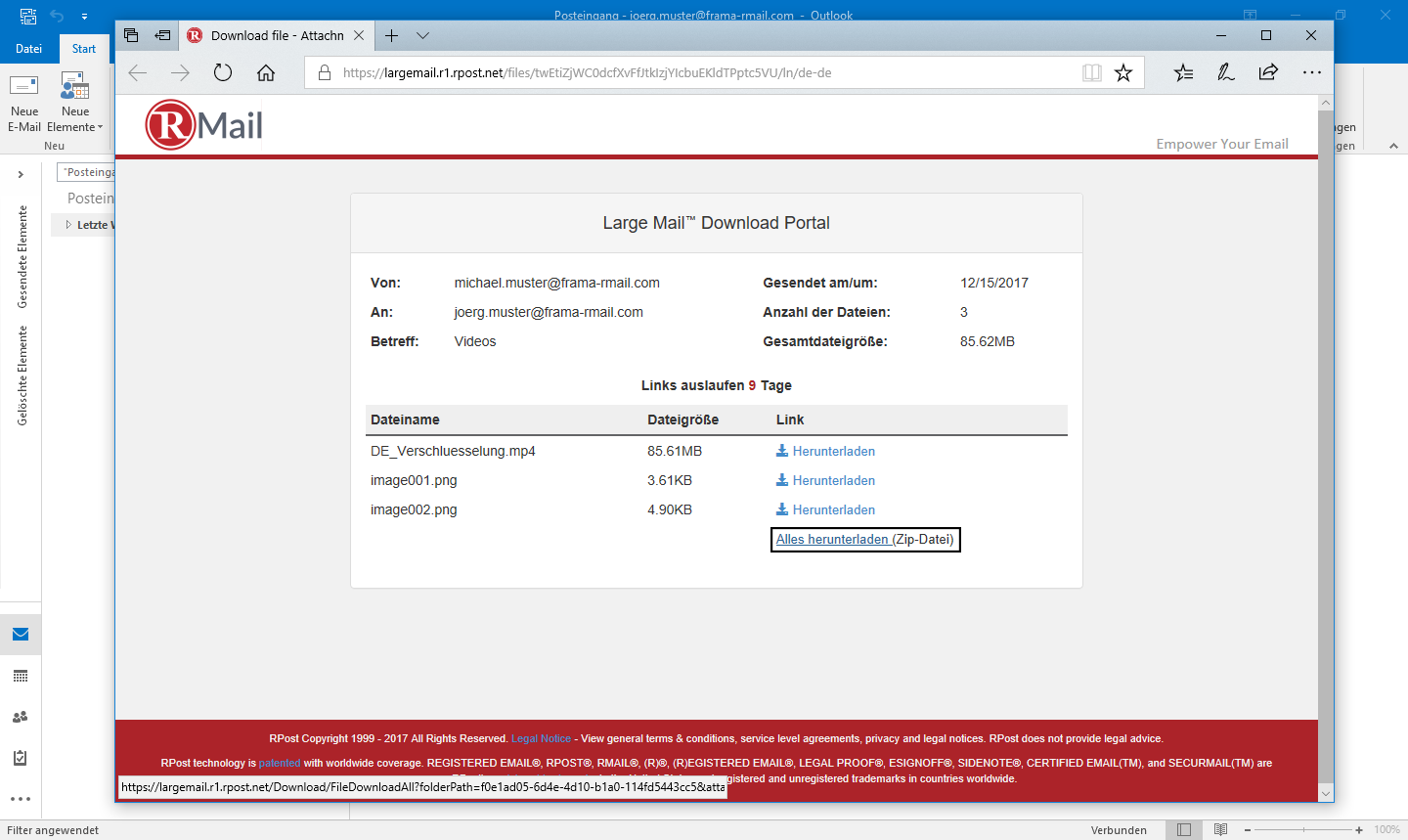The height and width of the screenshot is (840, 1408).
Task: Close the Download file tab
Action: 359,35
